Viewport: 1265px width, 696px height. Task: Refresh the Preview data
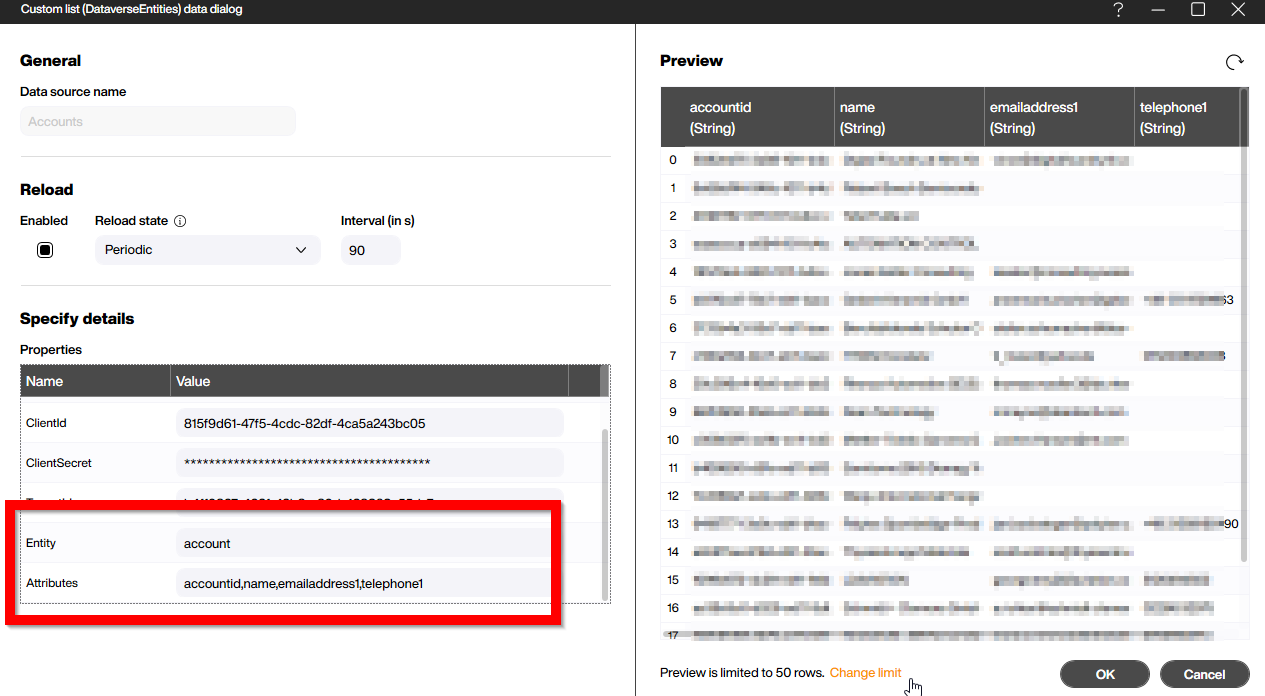coord(1234,61)
